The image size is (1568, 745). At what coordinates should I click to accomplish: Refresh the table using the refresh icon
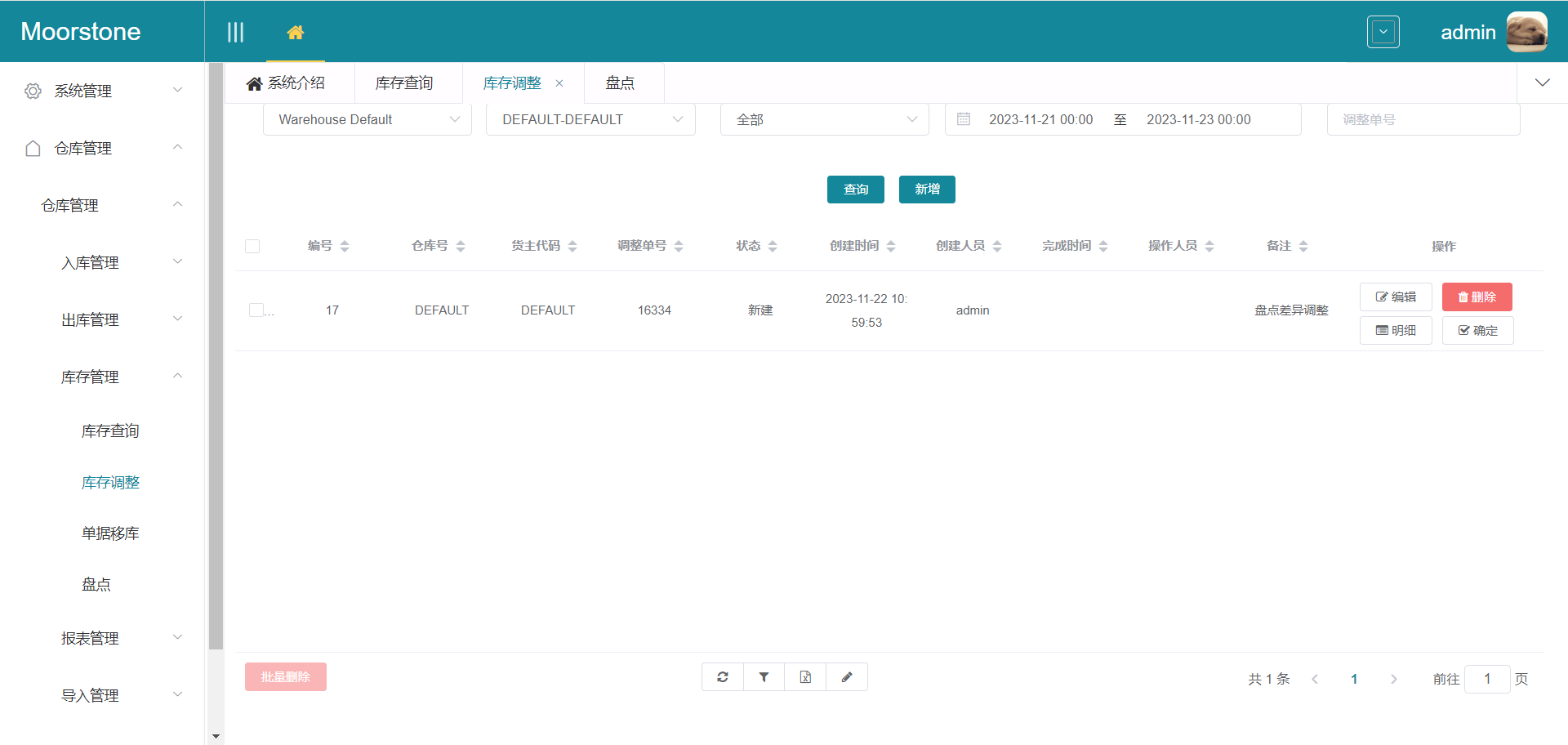click(722, 676)
